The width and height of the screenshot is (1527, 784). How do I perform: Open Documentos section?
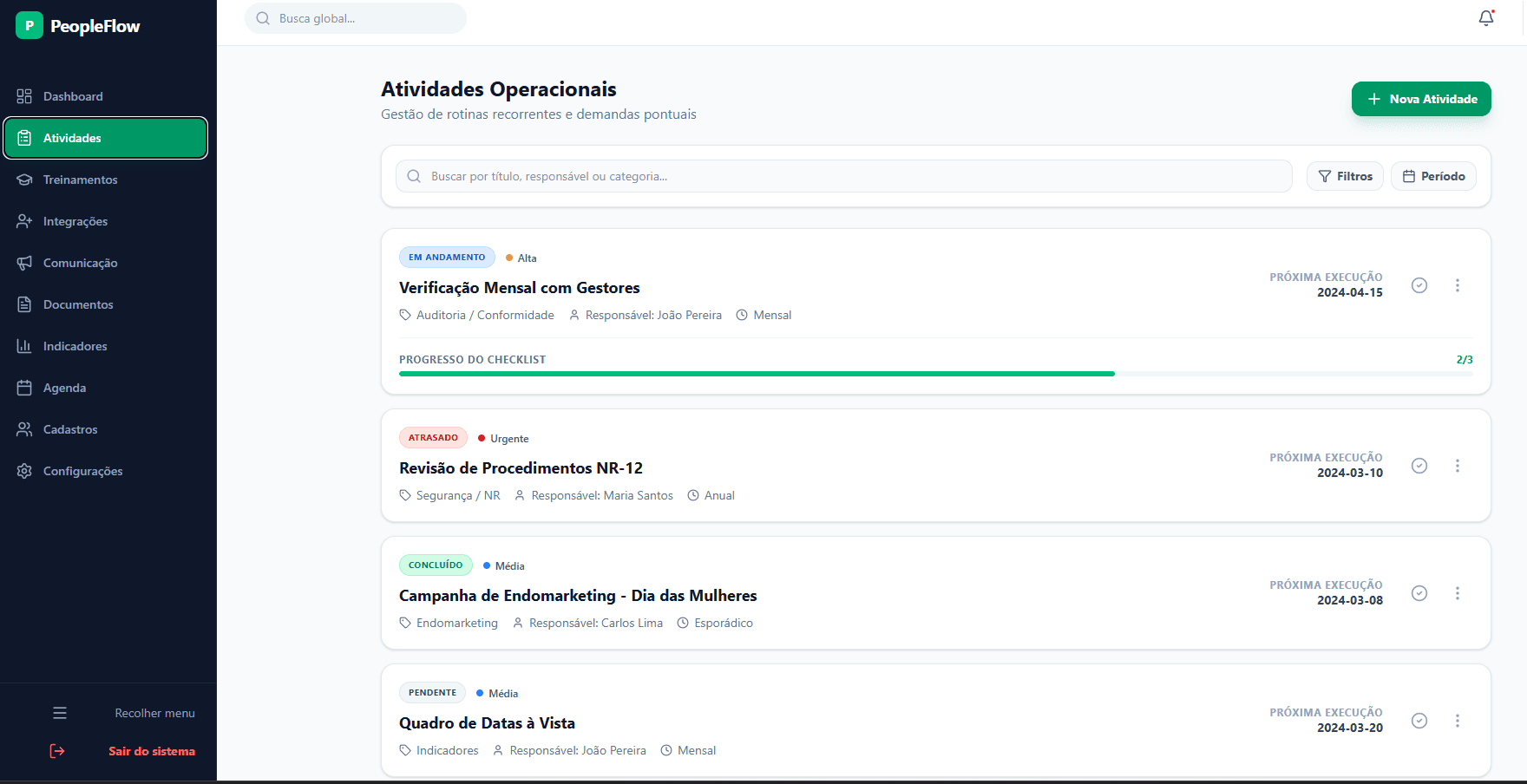pyautogui.click(x=106, y=304)
